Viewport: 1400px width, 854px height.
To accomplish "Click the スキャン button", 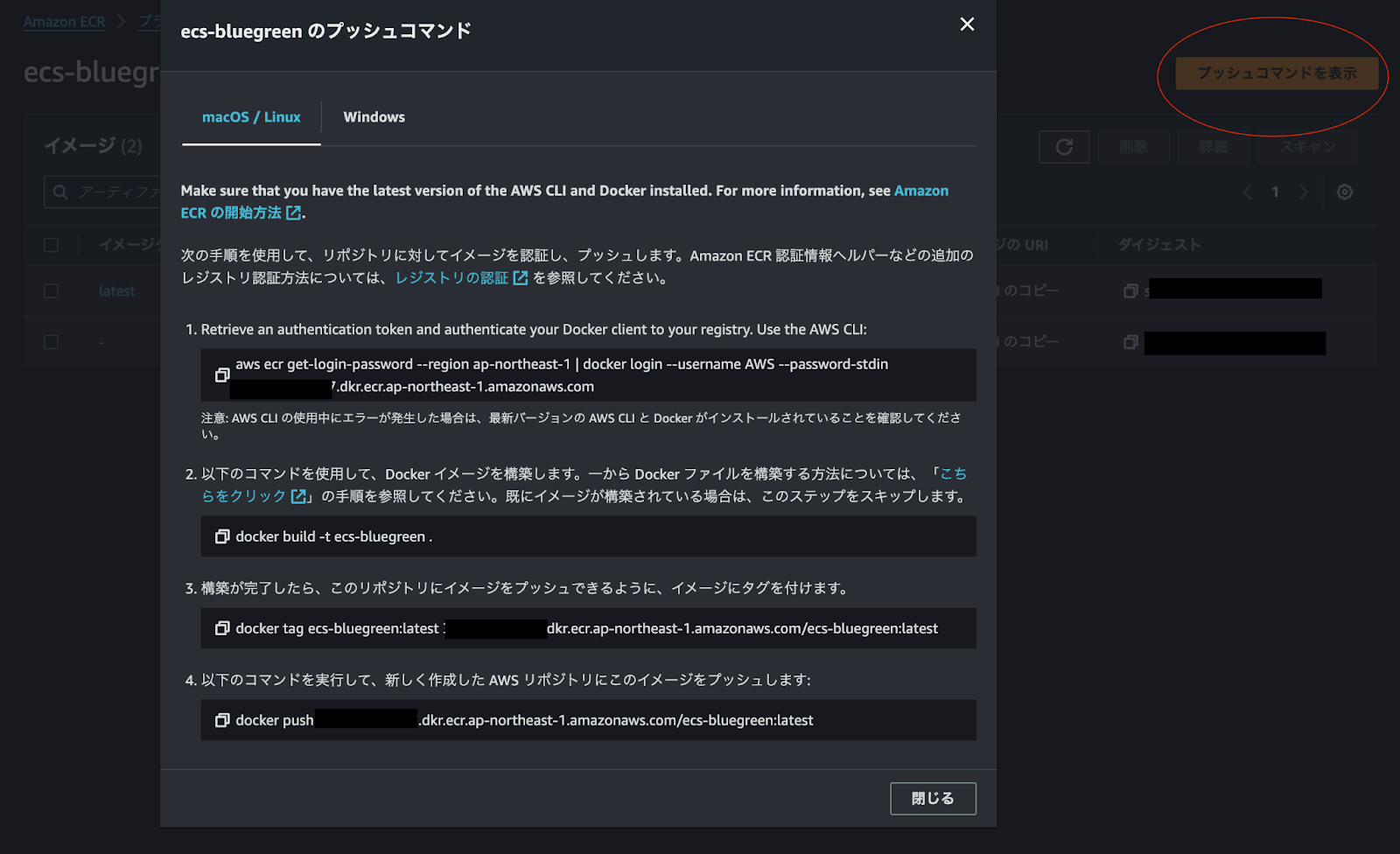I will tap(1308, 147).
